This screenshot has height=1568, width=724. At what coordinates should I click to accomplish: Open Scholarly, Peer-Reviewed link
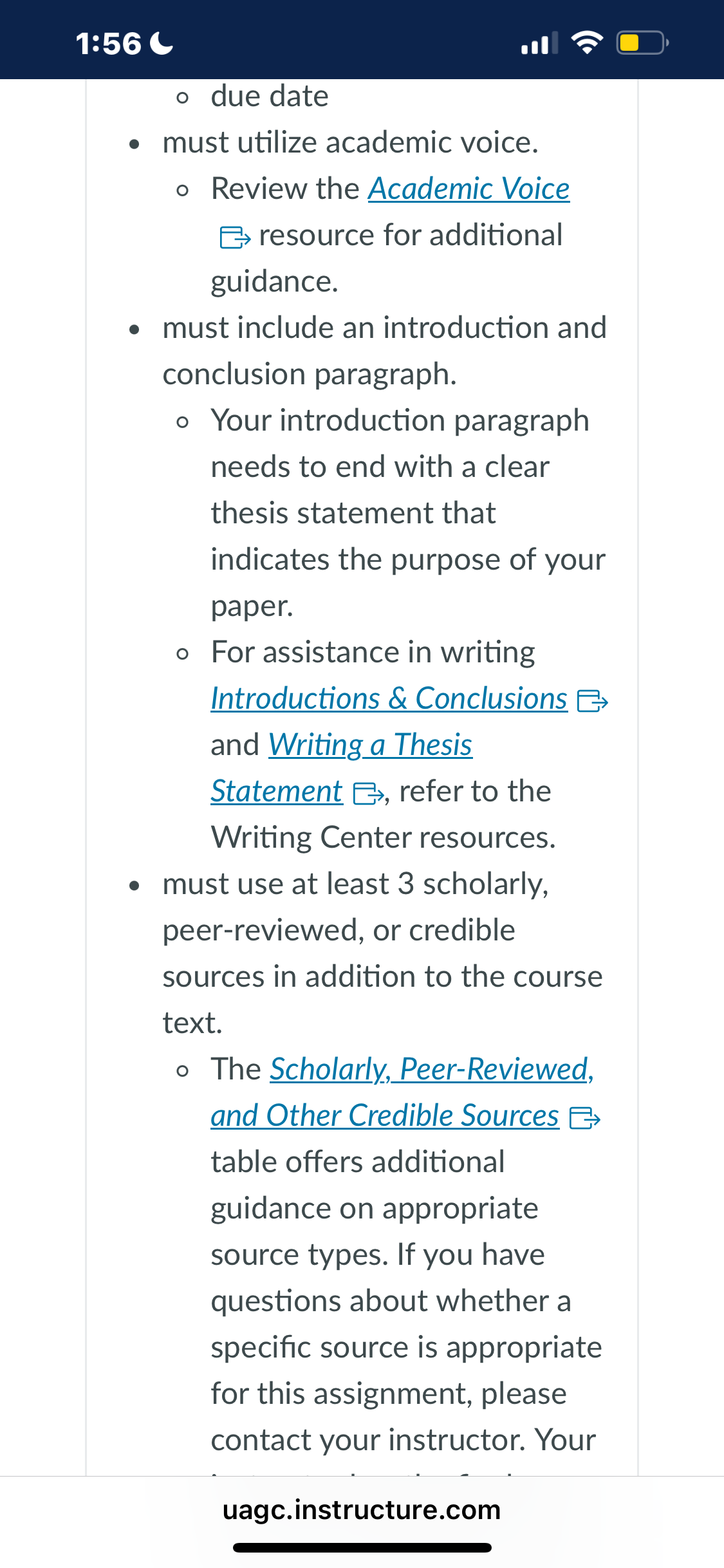431,1070
